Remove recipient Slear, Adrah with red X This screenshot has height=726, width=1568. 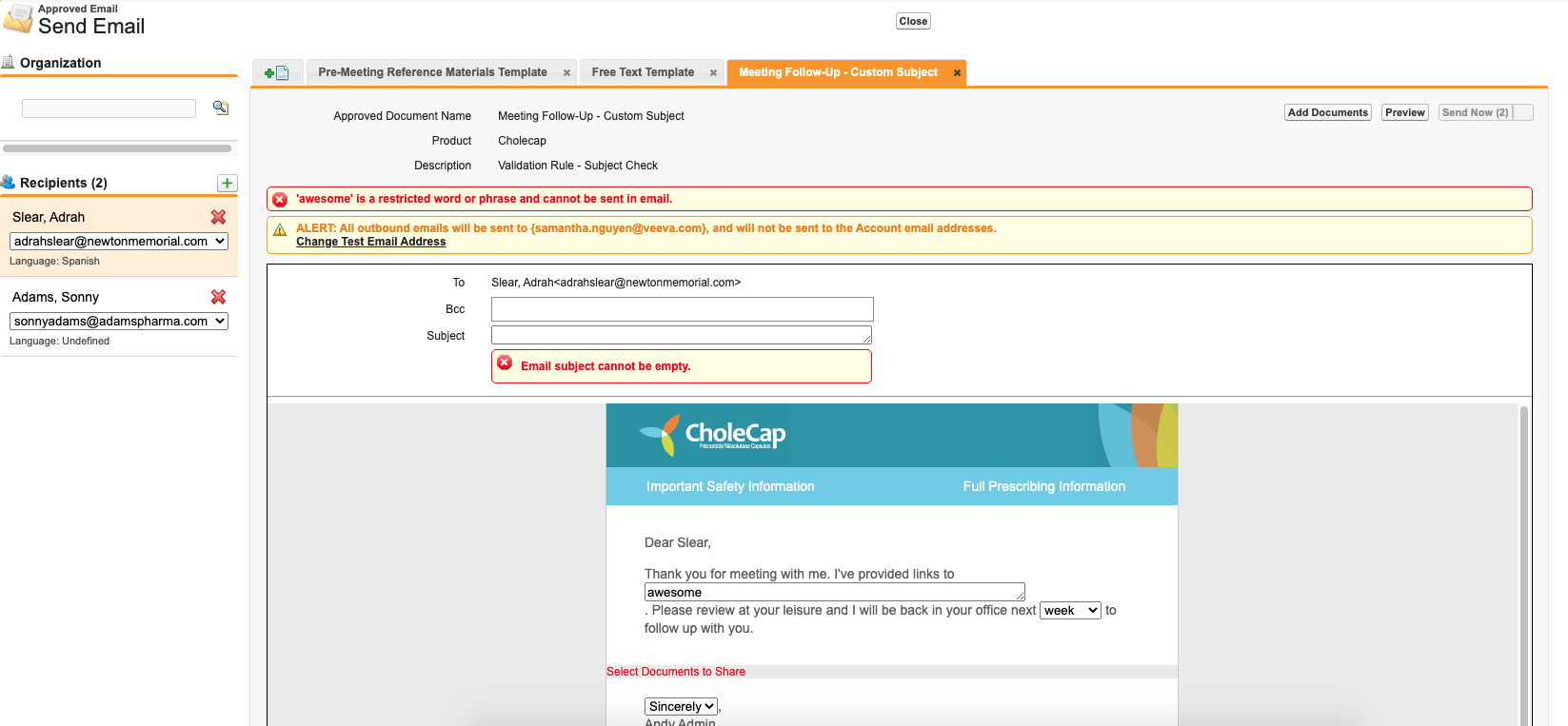(x=218, y=217)
